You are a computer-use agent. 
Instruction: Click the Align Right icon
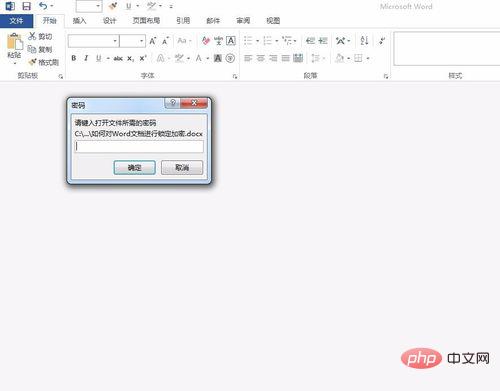click(x=273, y=58)
